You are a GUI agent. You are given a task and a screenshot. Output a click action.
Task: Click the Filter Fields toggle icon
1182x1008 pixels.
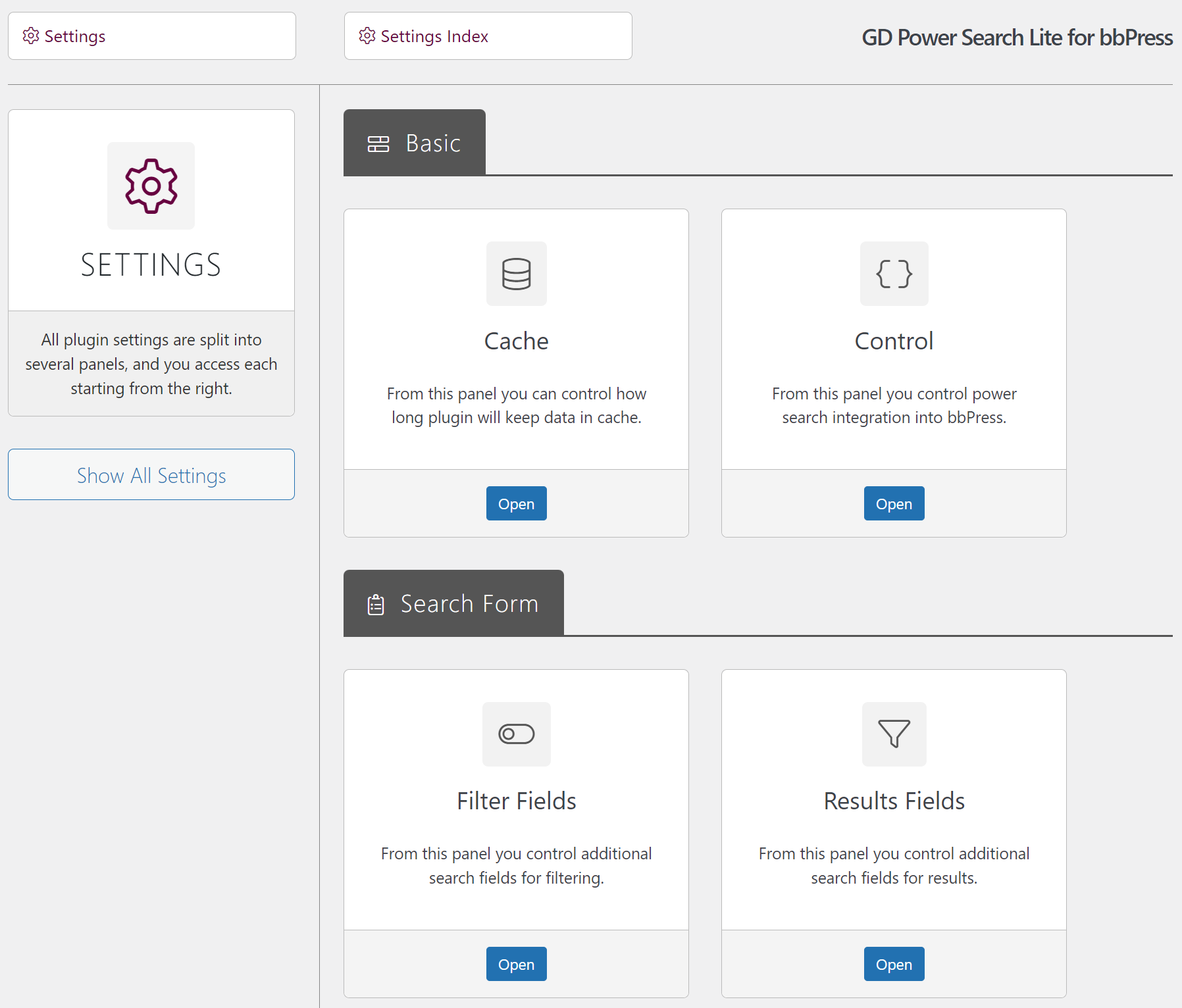pos(516,734)
